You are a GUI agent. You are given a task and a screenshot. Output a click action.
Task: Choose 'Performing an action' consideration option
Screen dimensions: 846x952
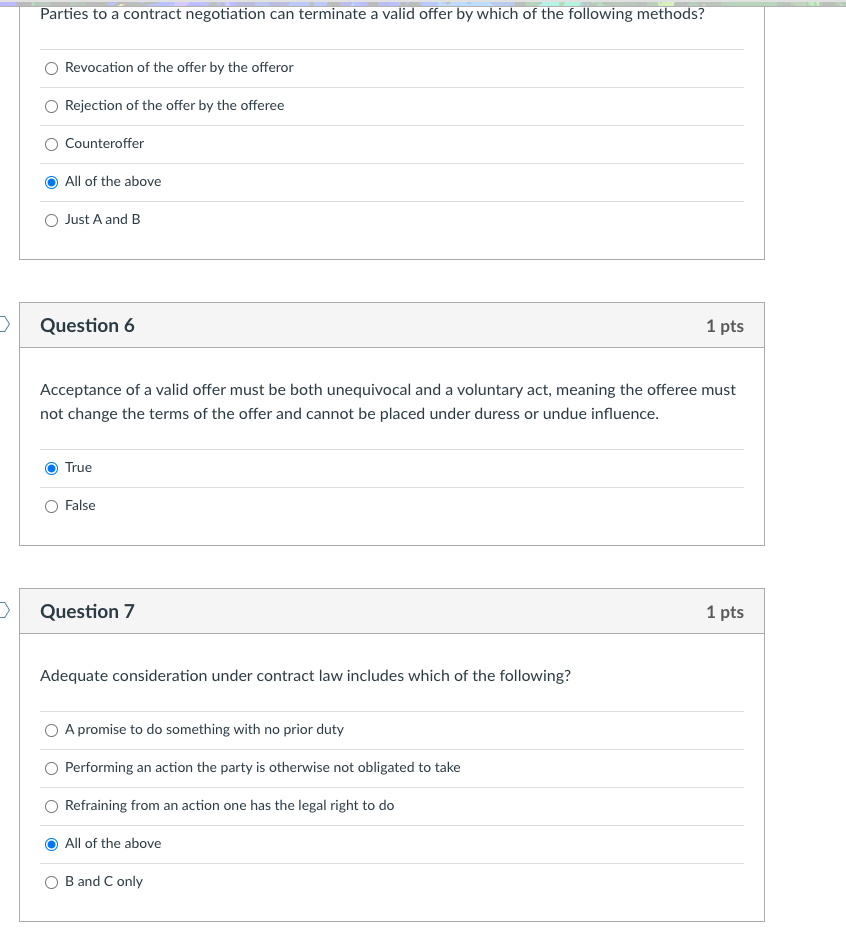coord(52,768)
